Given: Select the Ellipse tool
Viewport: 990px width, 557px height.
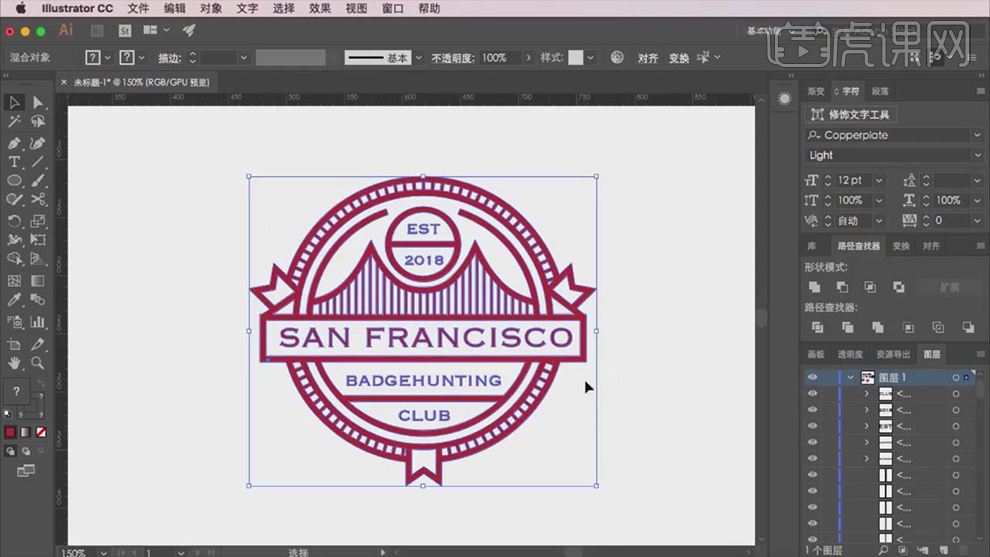Looking at the screenshot, I should click(14, 181).
